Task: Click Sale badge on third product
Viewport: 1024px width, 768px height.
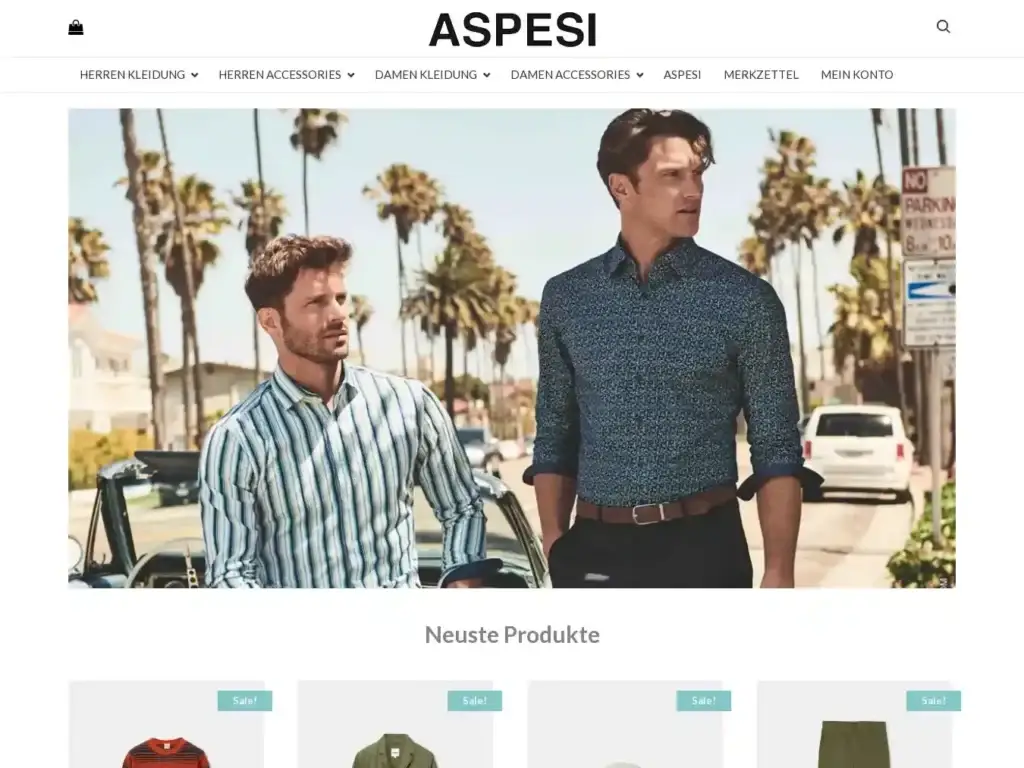Action: pos(703,701)
